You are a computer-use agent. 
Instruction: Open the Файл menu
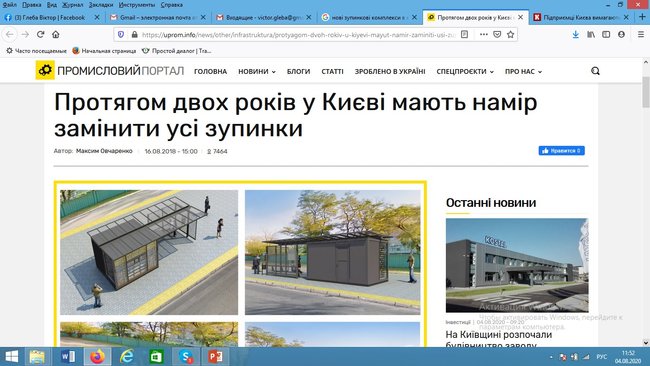[x=9, y=5]
